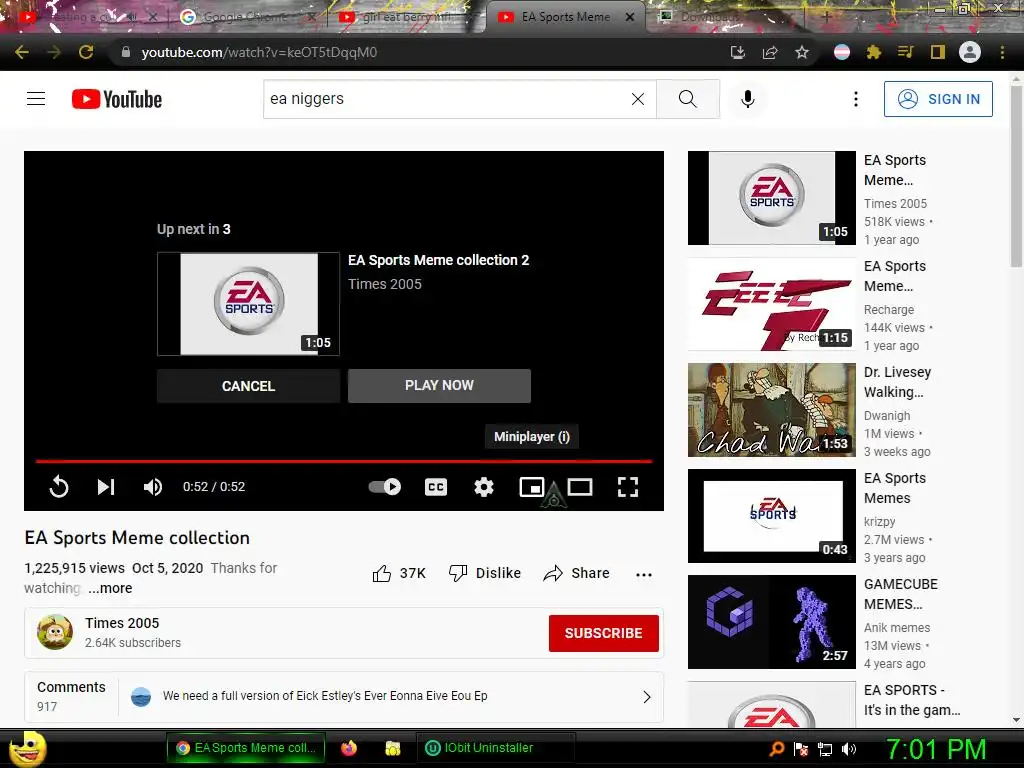The width and height of the screenshot is (1024, 768).
Task: Click the install app icon in address bar
Action: pos(738,52)
